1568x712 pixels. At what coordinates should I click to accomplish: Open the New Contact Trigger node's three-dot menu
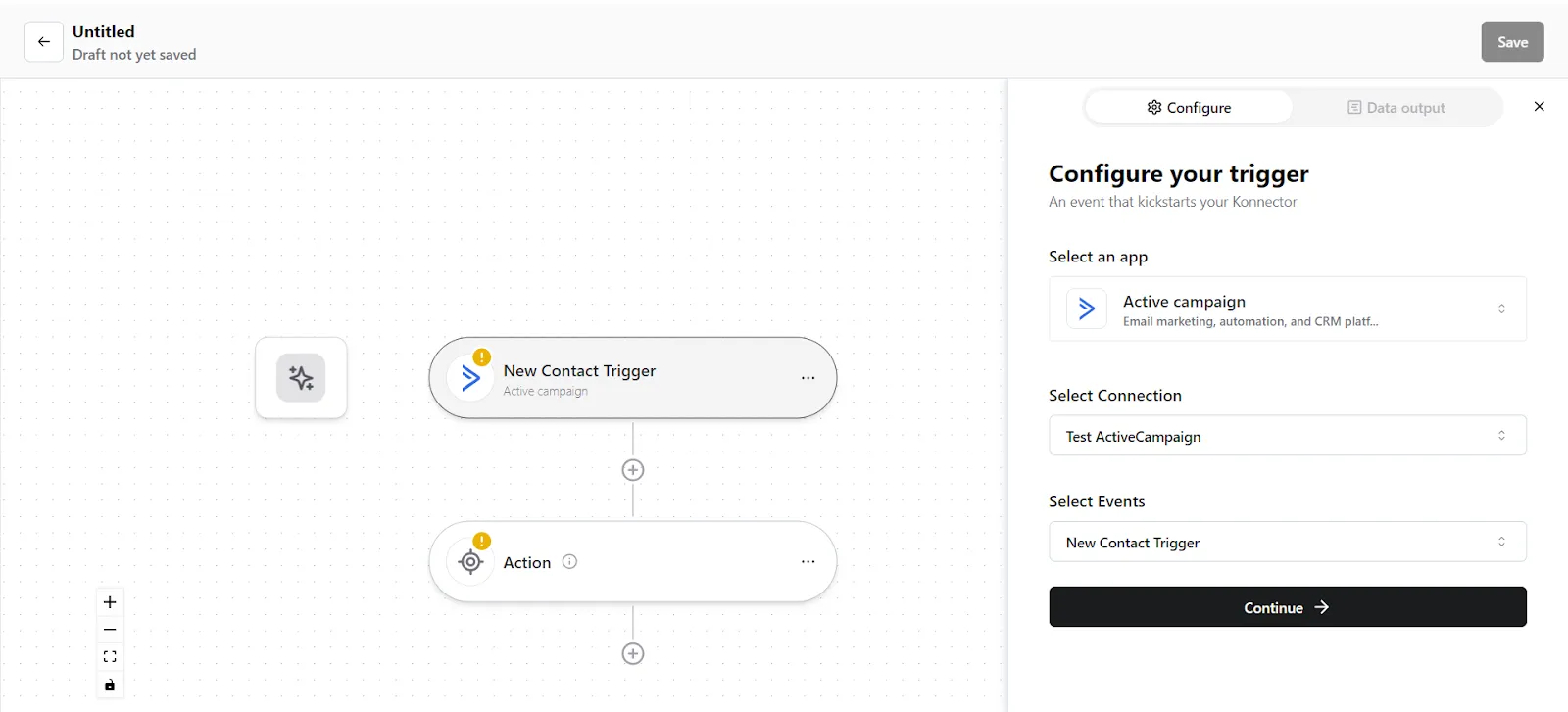coord(808,378)
